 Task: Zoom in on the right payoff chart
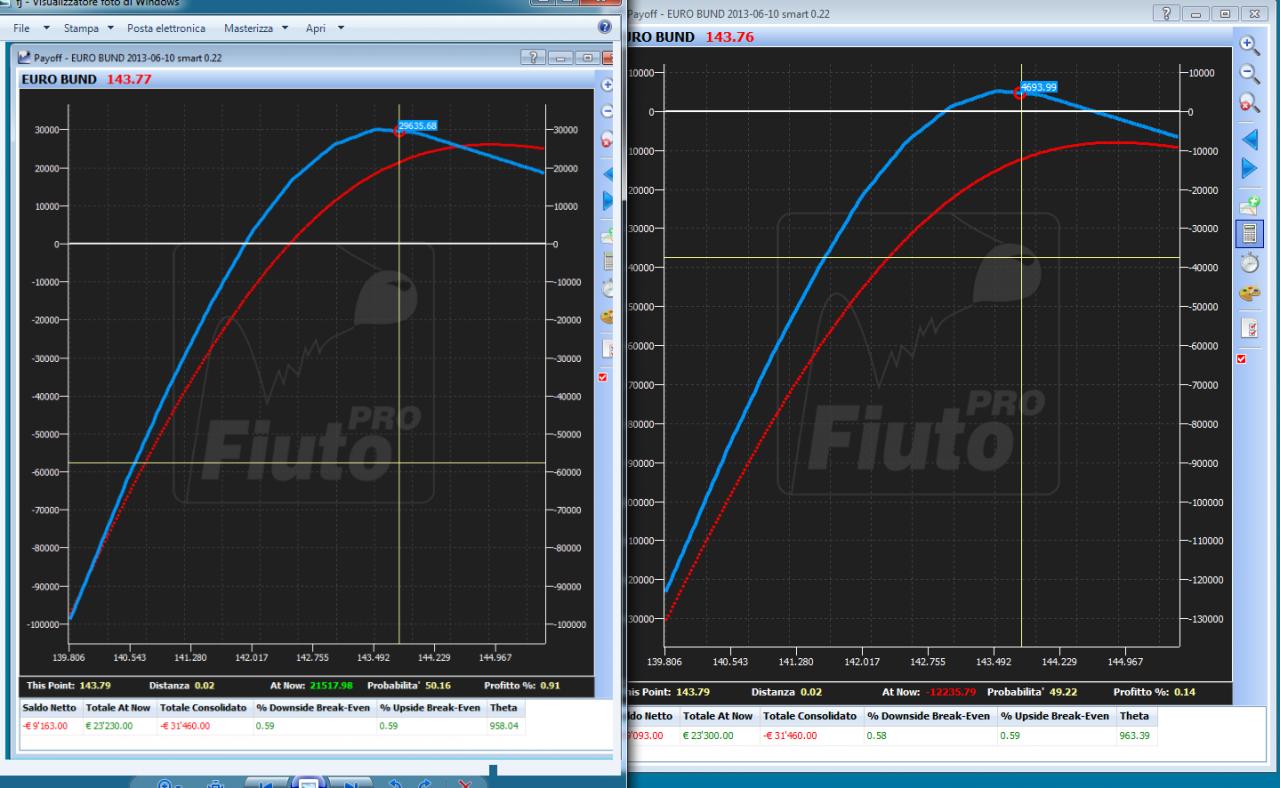tap(1249, 44)
